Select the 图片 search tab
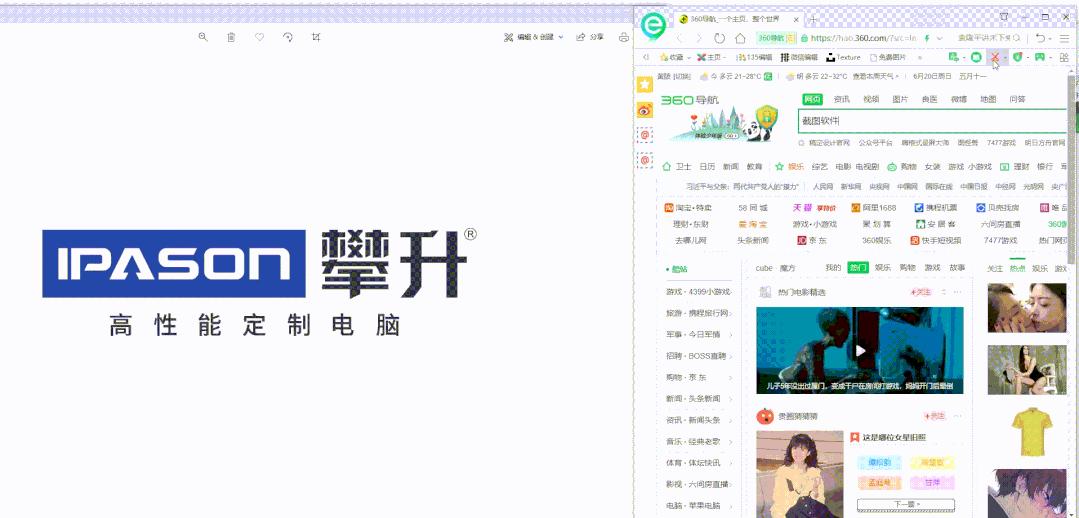 [900, 99]
